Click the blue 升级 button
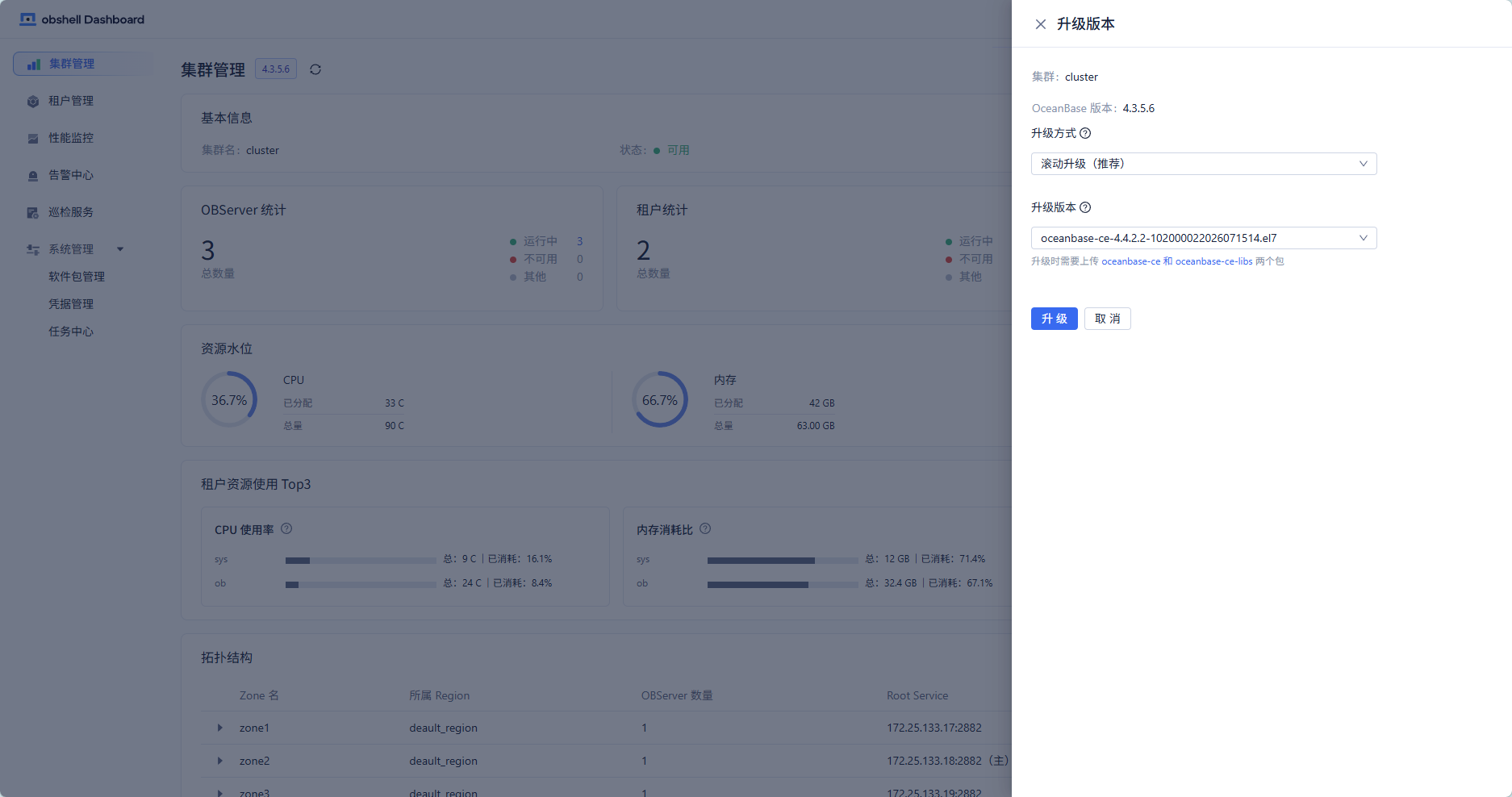This screenshot has width=1512, height=797. (1054, 319)
